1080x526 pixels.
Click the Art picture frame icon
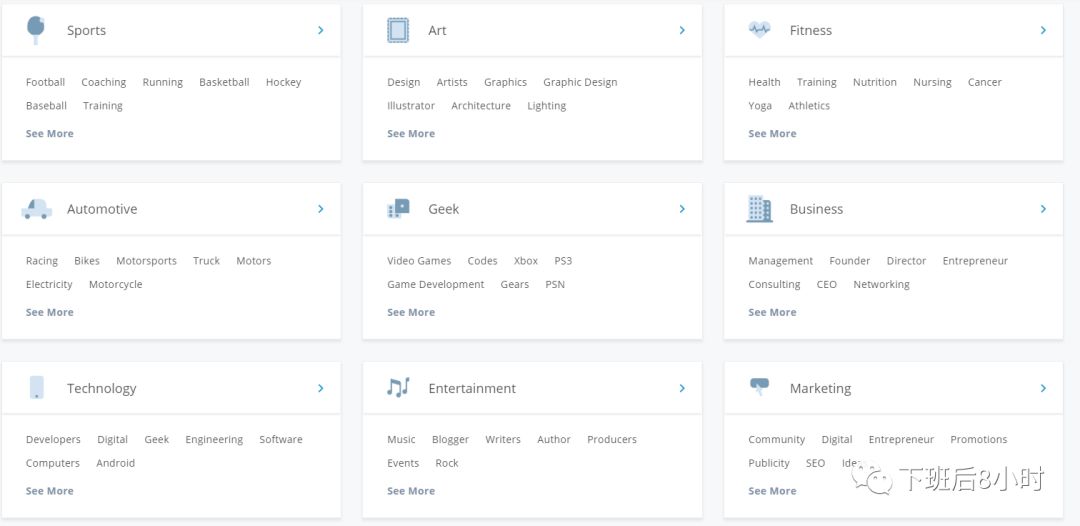pyautogui.click(x=398, y=30)
